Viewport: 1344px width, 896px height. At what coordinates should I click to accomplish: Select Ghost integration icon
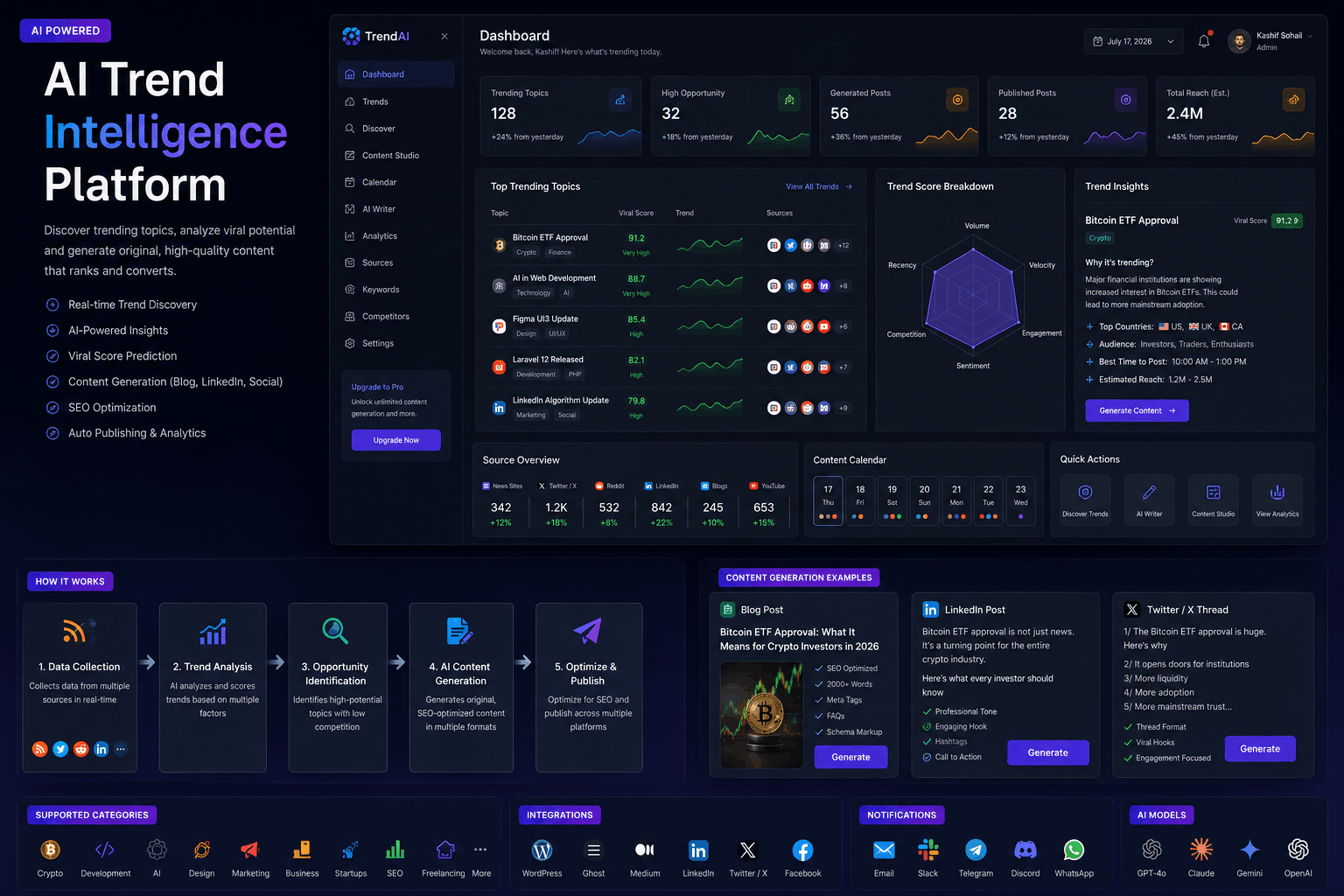pos(593,850)
